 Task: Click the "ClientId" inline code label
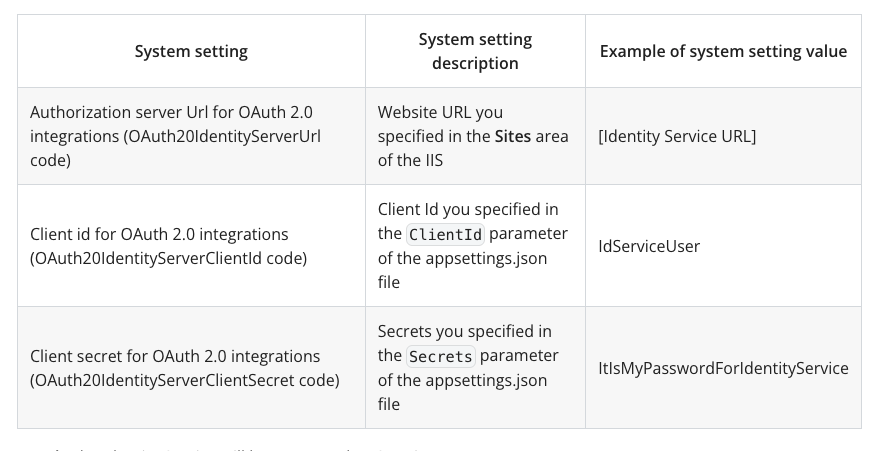(446, 234)
